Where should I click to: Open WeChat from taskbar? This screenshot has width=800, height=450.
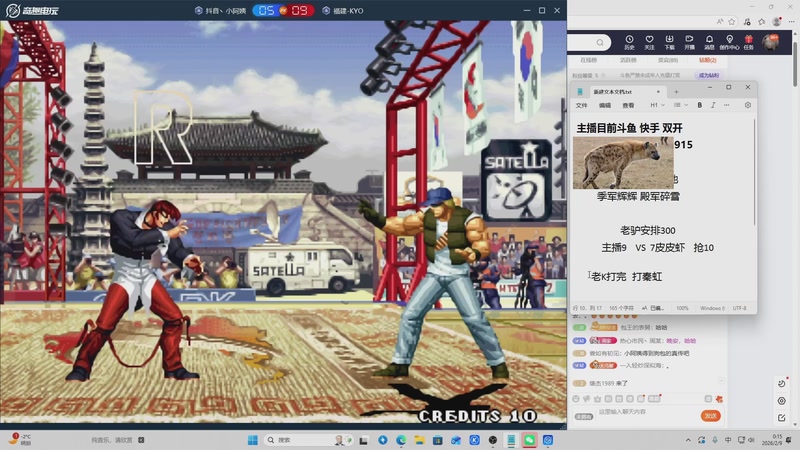[x=530, y=440]
